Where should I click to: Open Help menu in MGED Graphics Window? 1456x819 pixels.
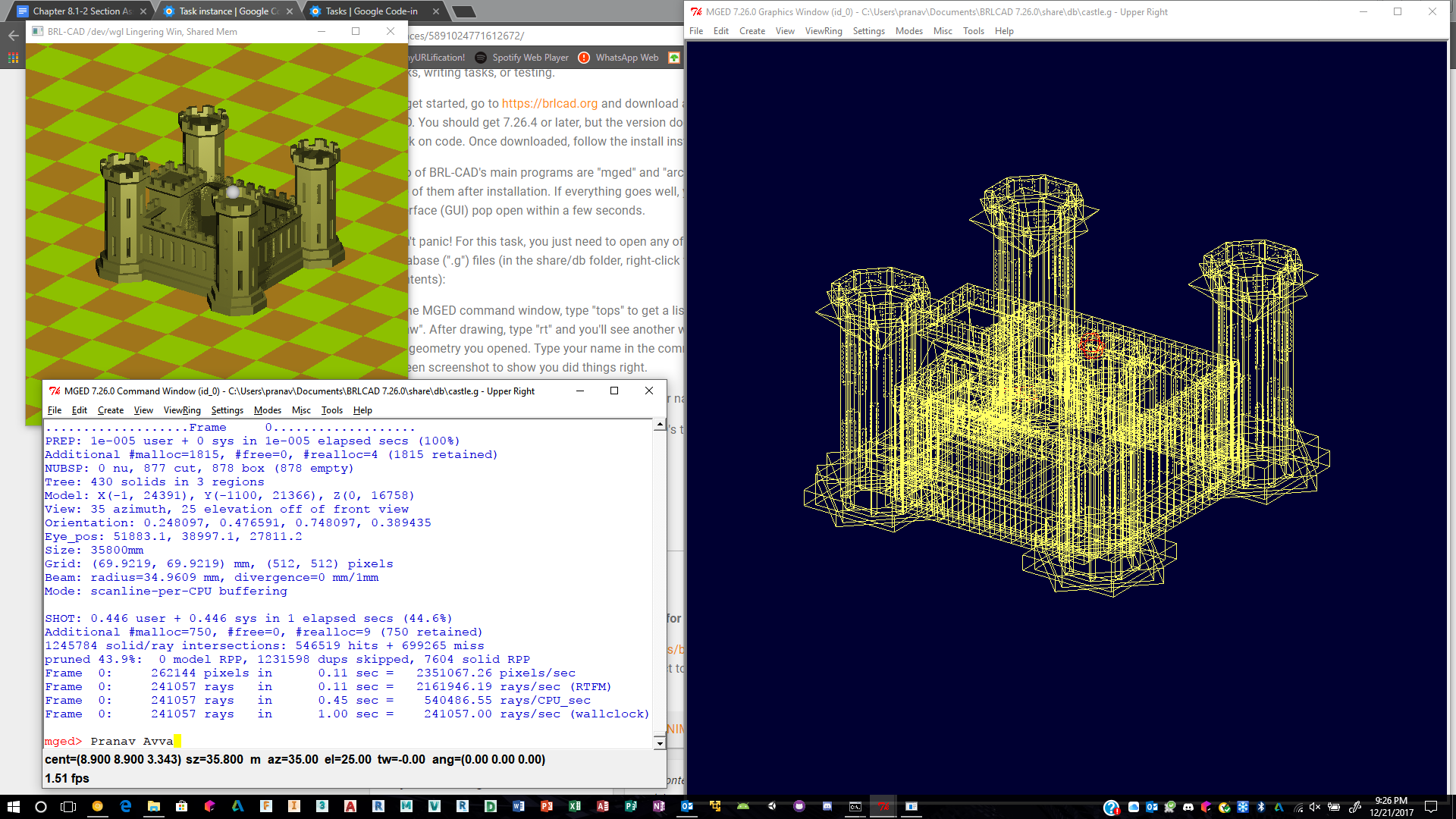coord(1004,31)
